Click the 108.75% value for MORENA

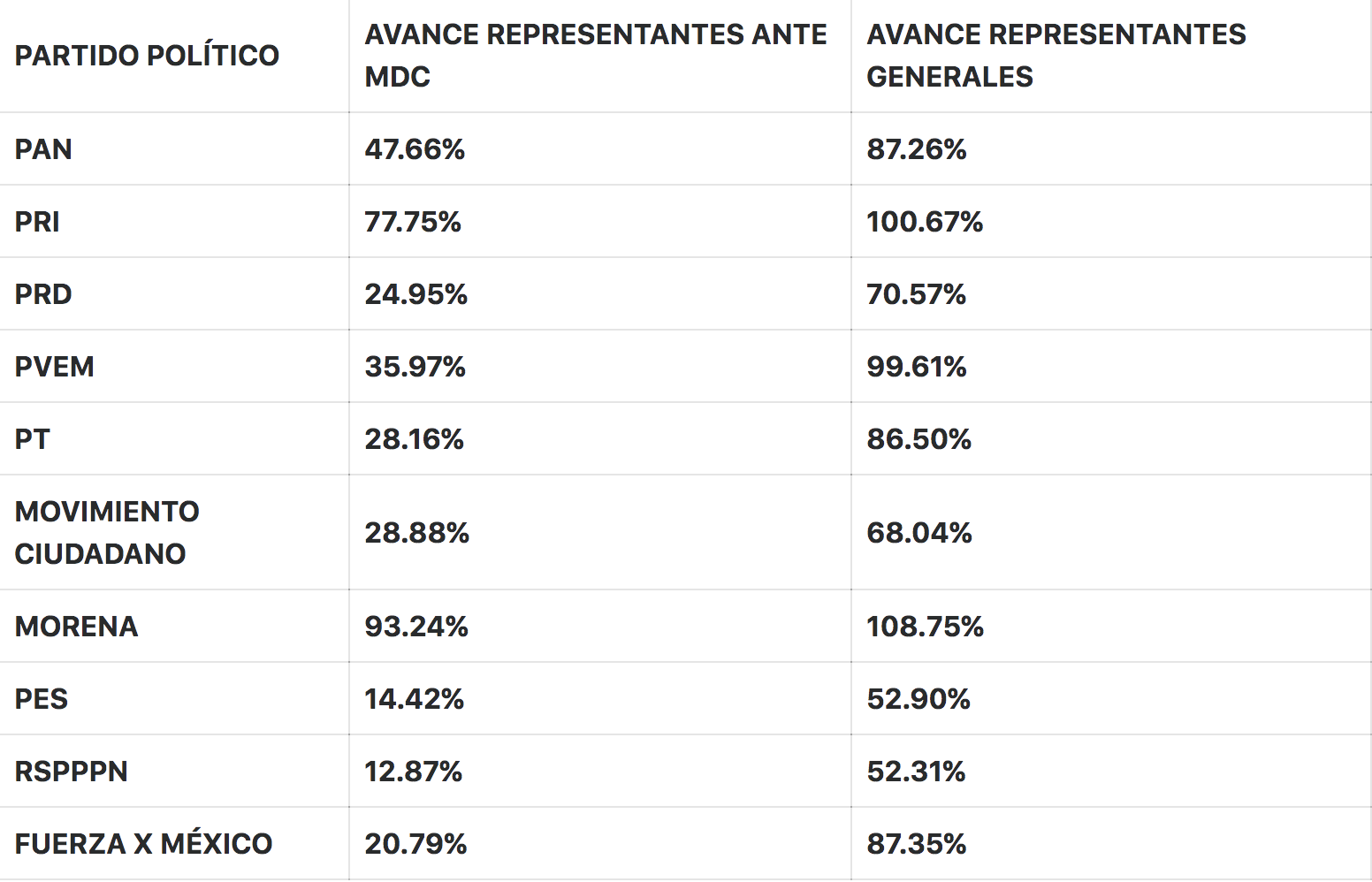[925, 627]
